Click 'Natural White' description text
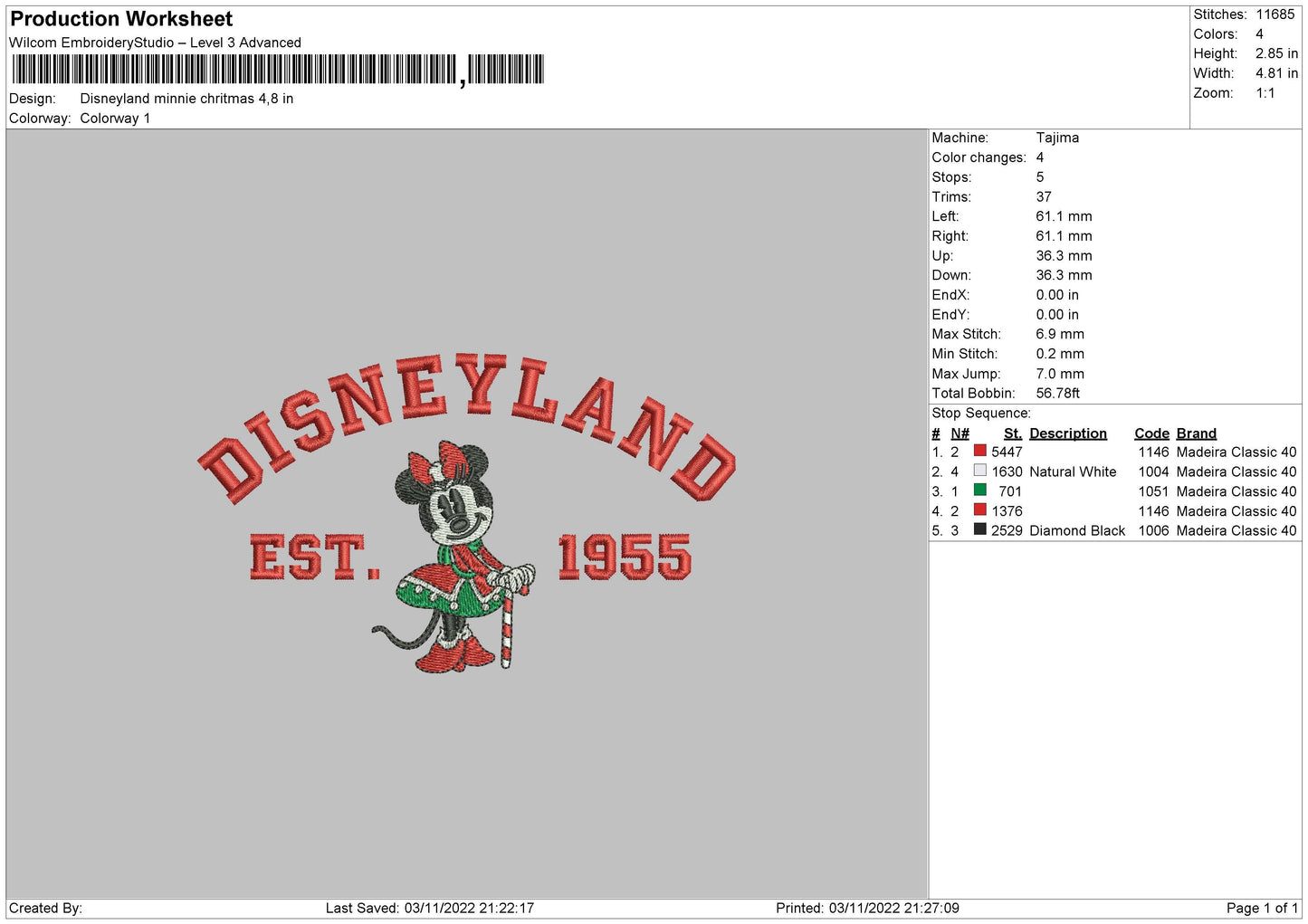1308x924 pixels. (x=1073, y=472)
